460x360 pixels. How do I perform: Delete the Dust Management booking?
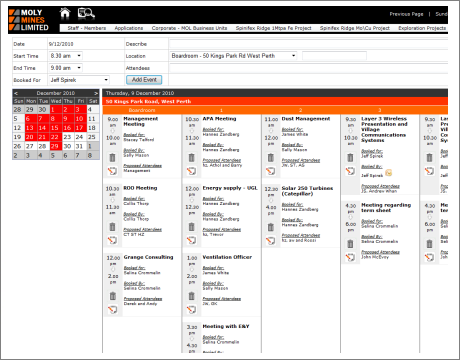tap(271, 157)
